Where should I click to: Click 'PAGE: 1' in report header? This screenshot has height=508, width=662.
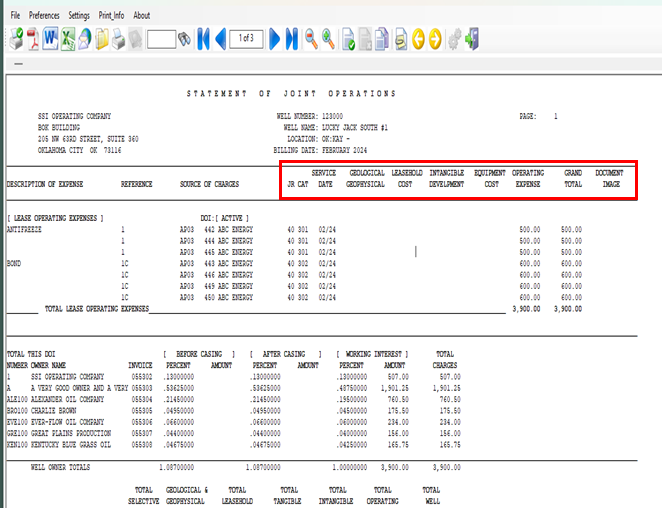(x=538, y=116)
